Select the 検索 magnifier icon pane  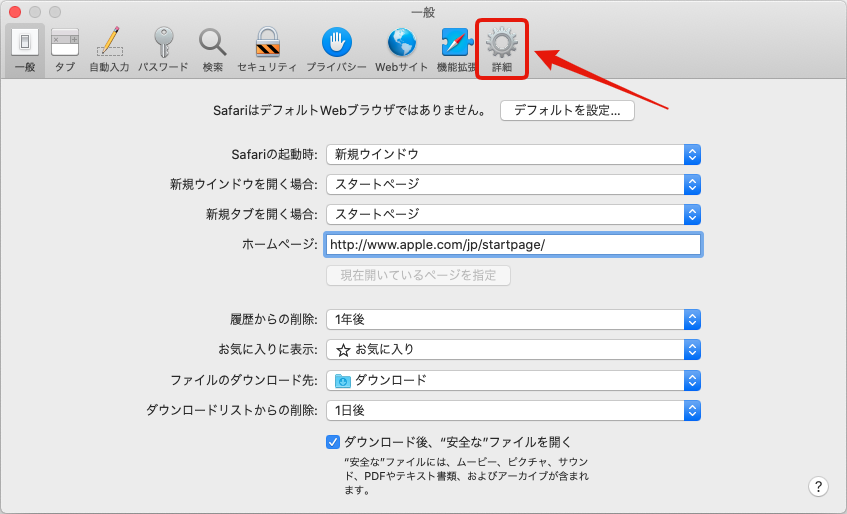[212, 50]
